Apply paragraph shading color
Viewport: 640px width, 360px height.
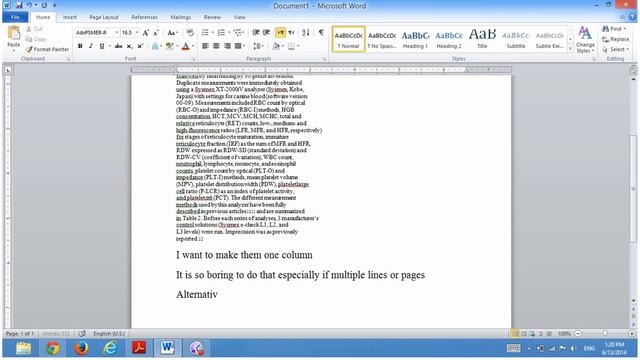(x=276, y=46)
